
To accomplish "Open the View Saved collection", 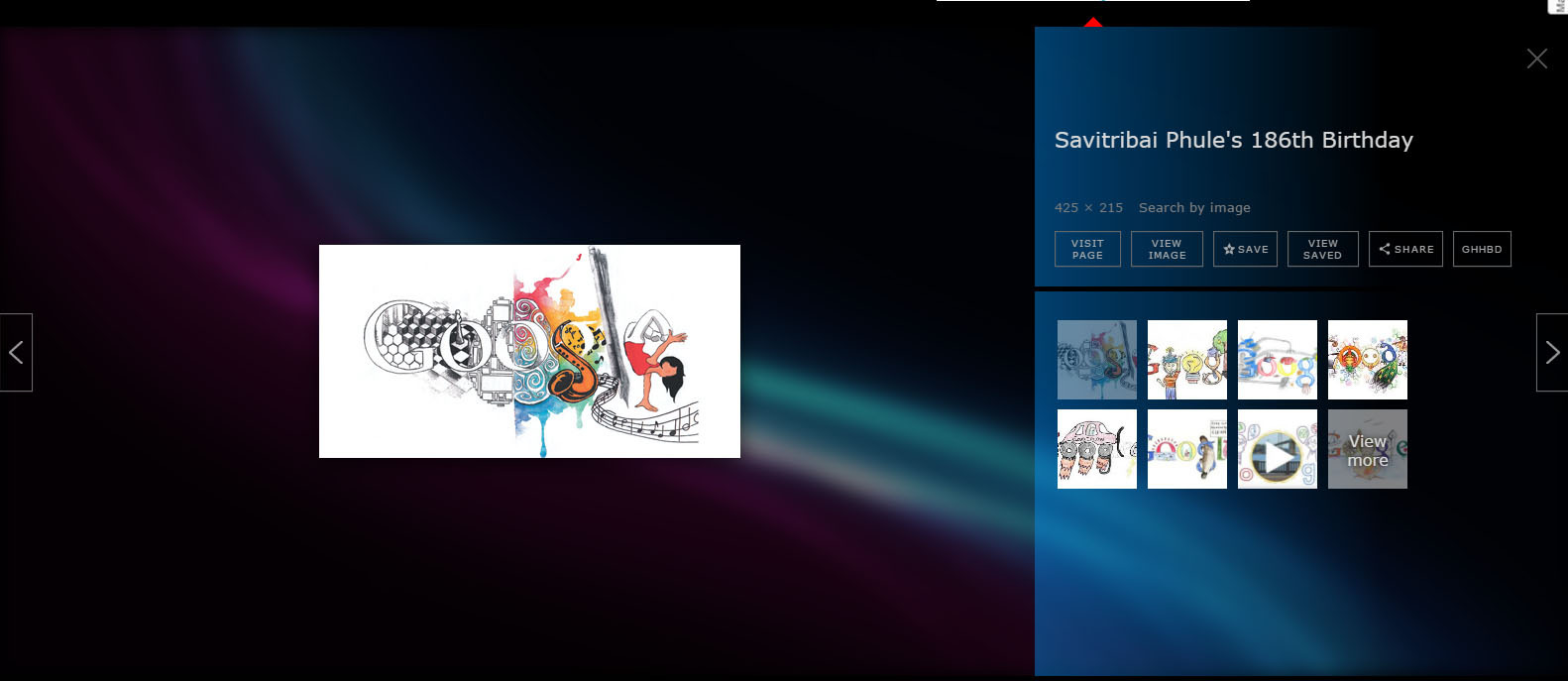I will pyautogui.click(x=1323, y=249).
